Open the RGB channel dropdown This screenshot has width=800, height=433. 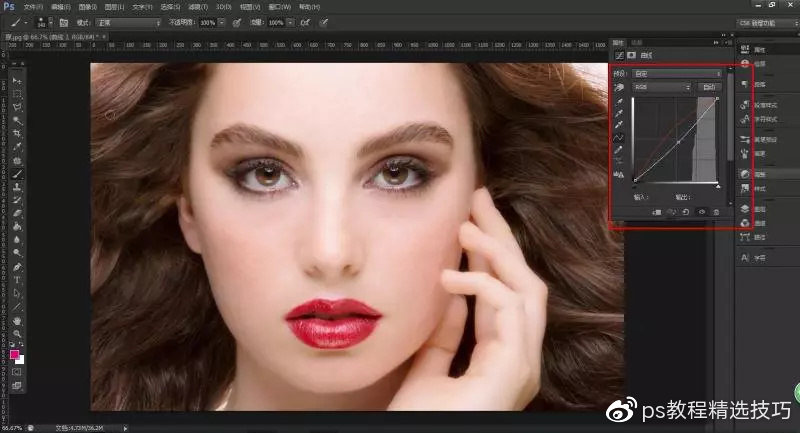tap(661, 88)
